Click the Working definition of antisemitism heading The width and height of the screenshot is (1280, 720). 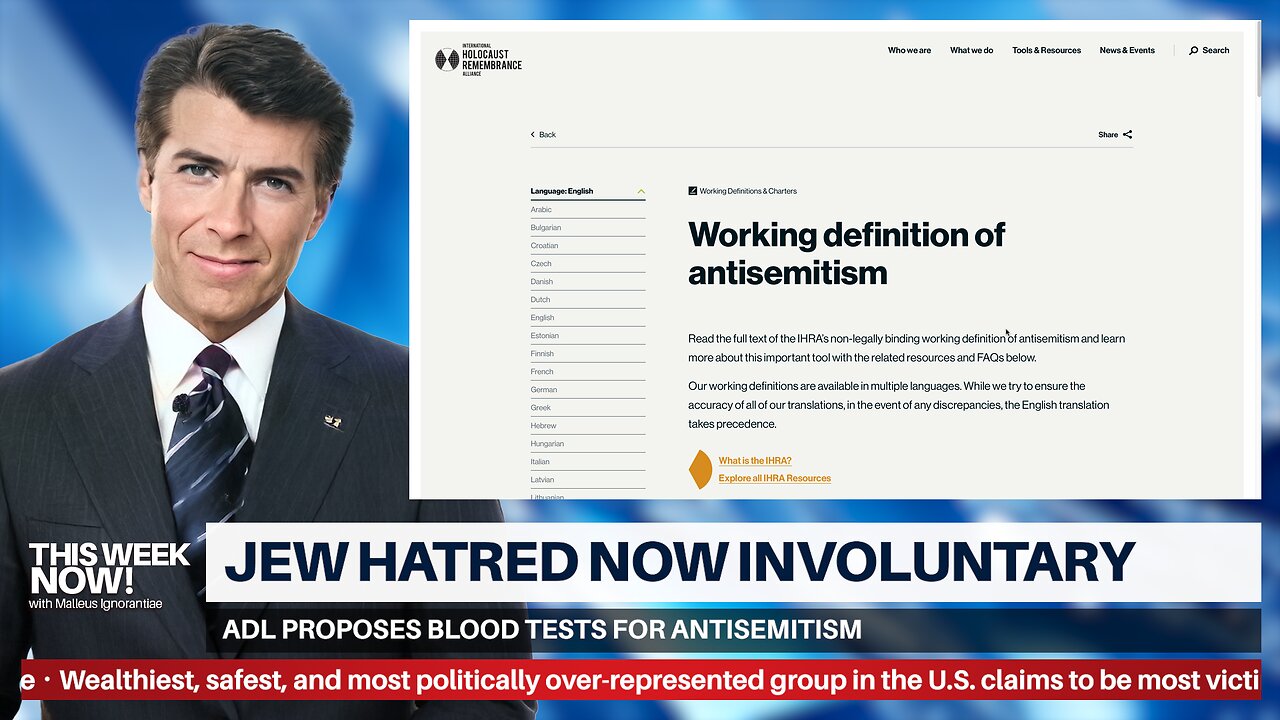pos(846,253)
